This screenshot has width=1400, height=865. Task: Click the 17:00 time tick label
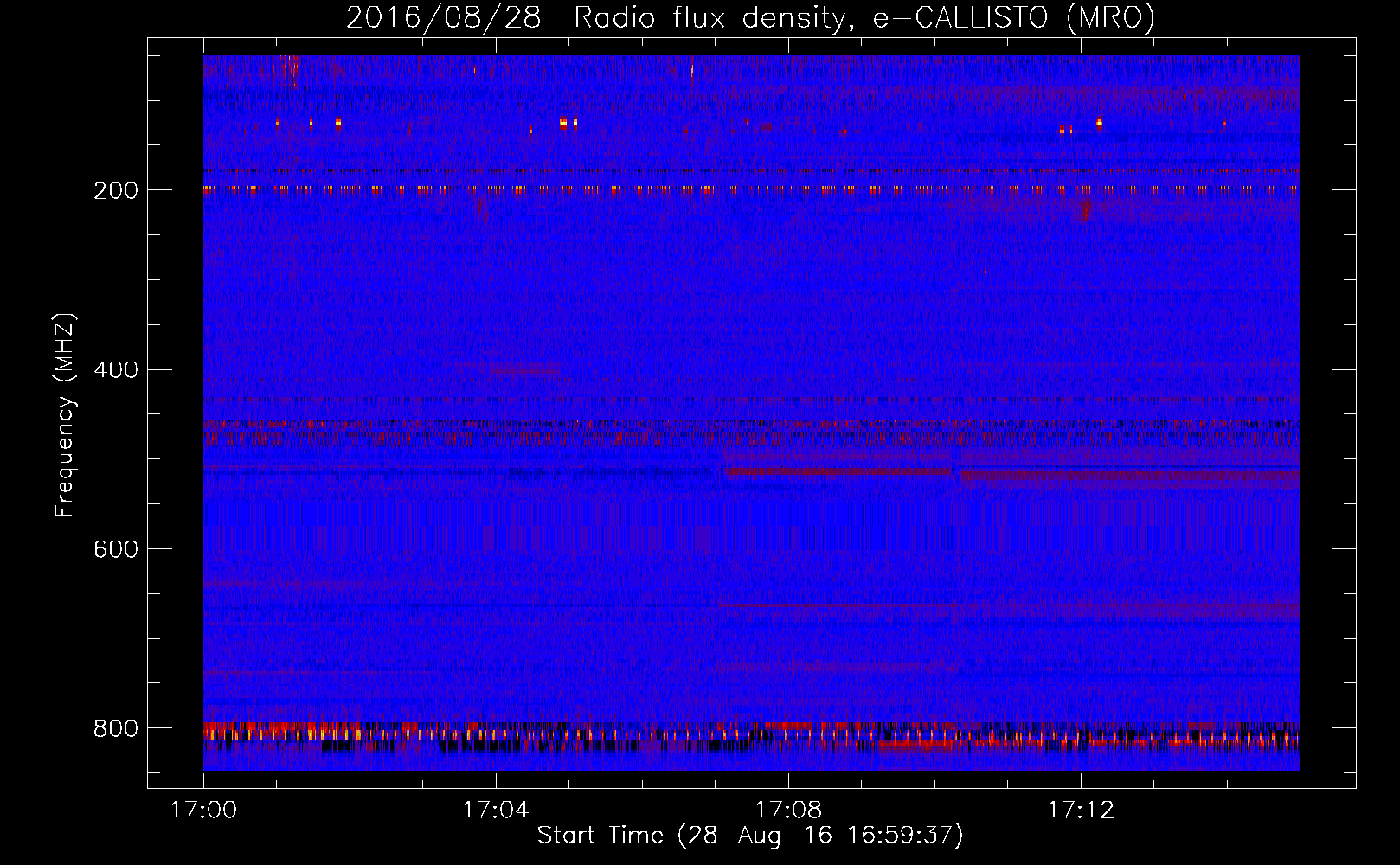pos(203,811)
